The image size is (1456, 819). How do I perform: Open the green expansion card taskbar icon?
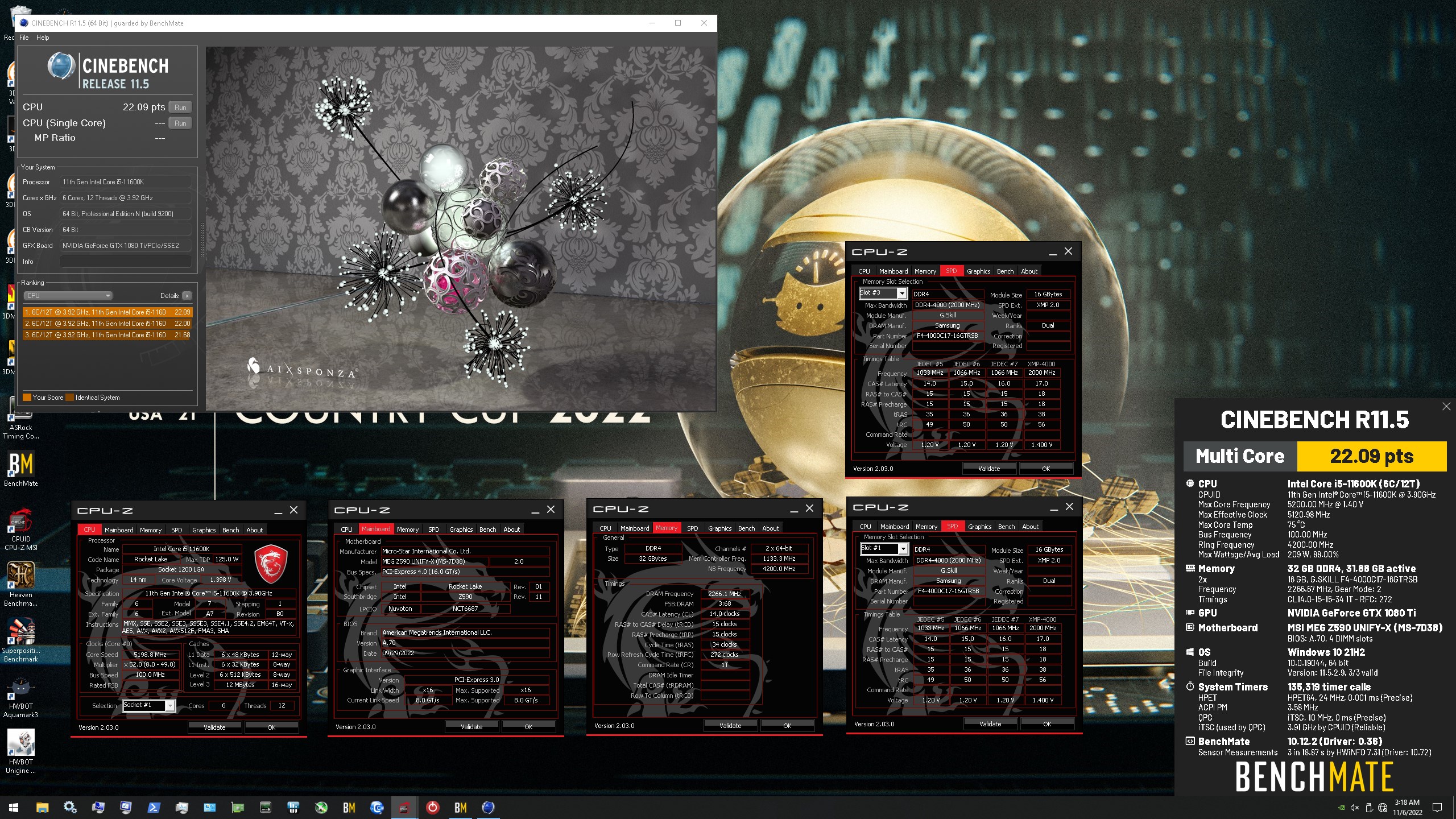(237, 808)
